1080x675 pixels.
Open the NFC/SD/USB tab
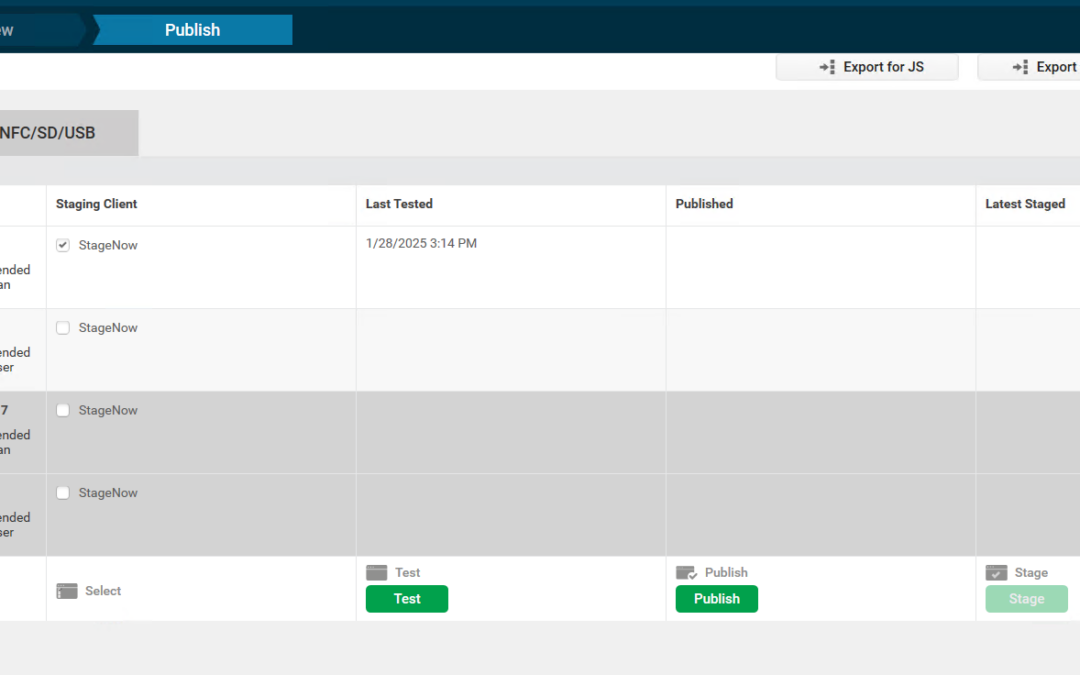[x=69, y=133]
